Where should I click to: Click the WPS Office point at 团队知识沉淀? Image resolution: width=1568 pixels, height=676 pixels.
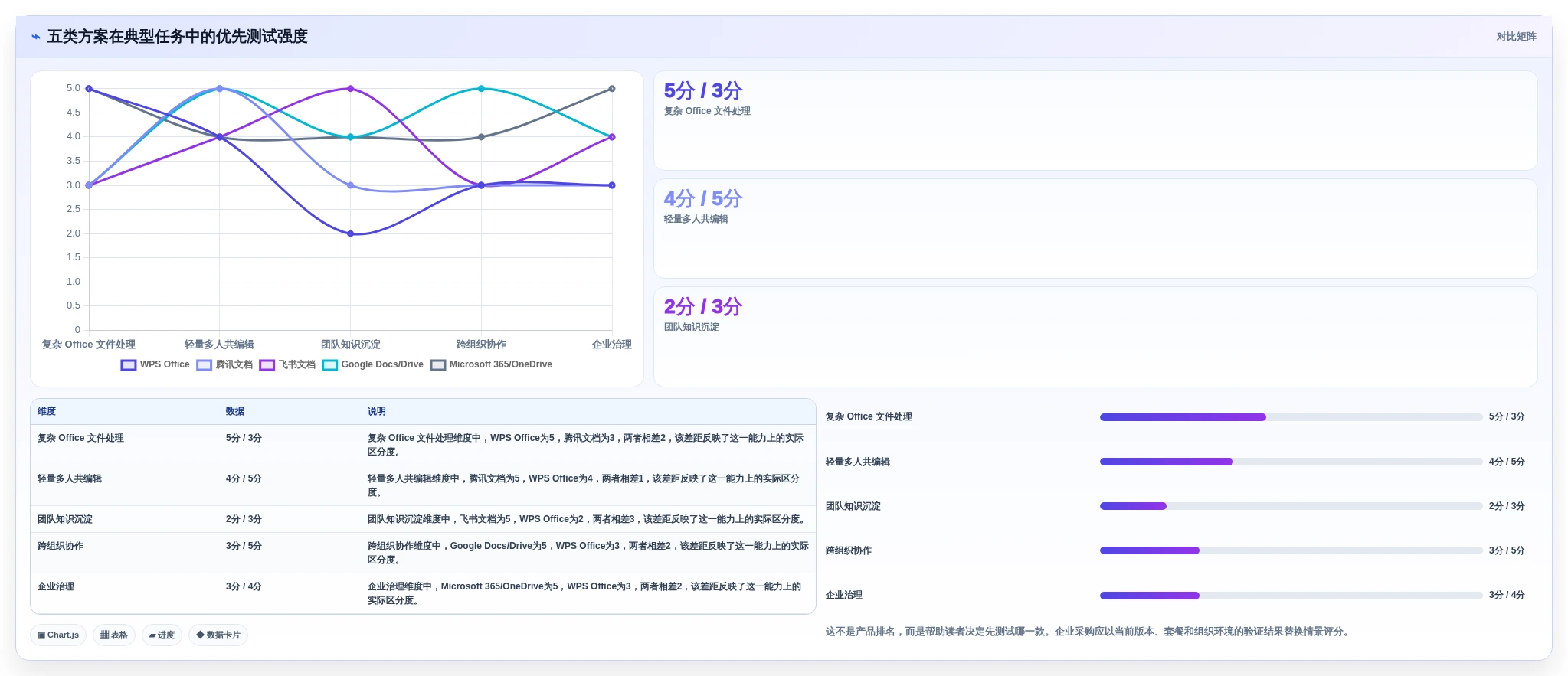point(351,233)
